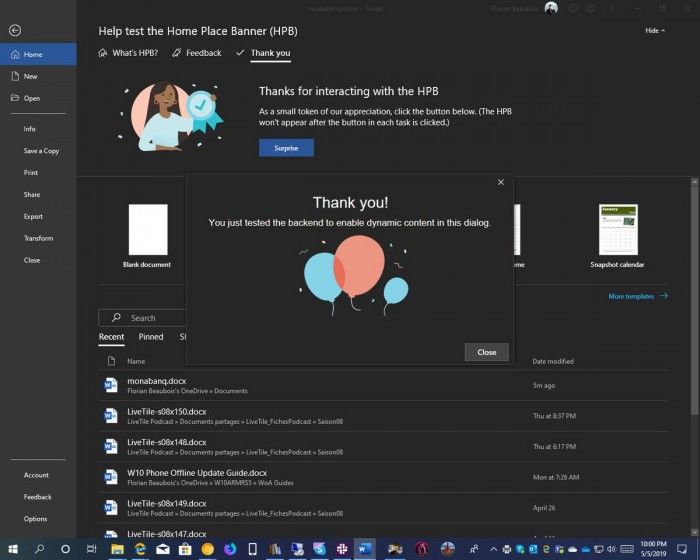The image size is (700, 560).
Task: Click the Word icon beside LiveTile-s08x150.docx
Action: coord(111,416)
